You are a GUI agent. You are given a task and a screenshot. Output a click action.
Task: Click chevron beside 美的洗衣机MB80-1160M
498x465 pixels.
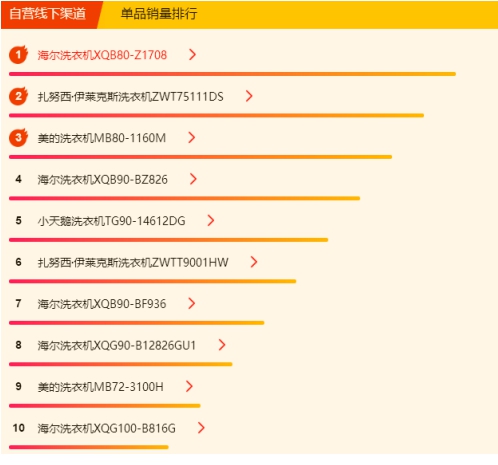coord(191,137)
